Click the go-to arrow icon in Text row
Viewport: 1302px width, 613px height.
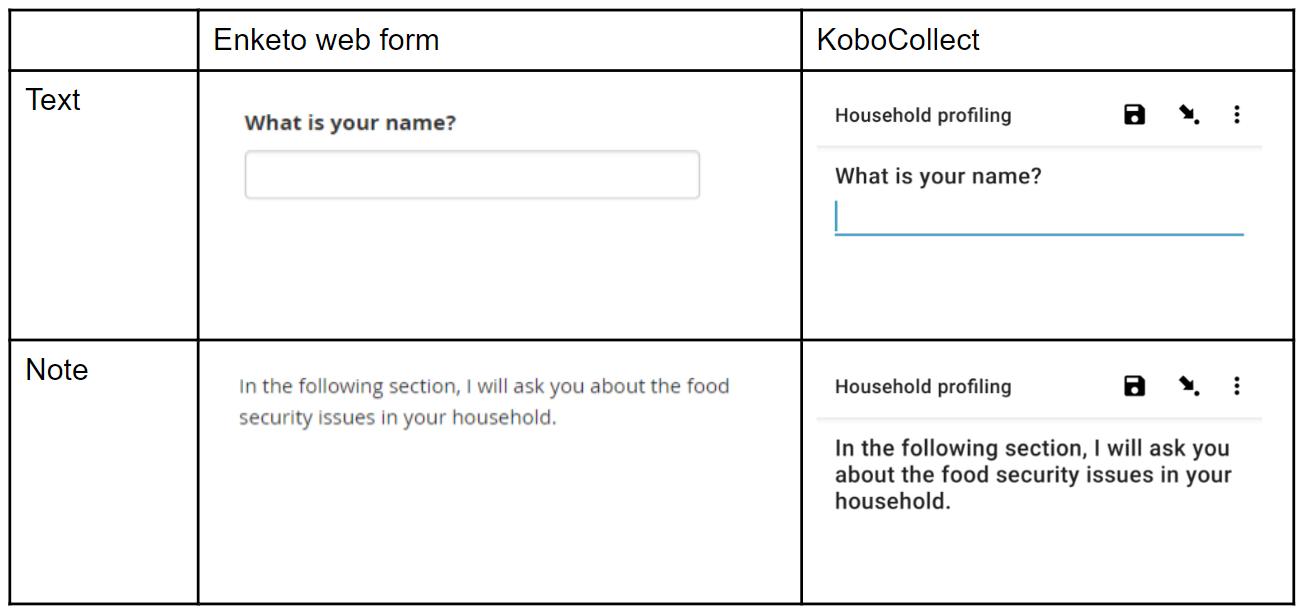[x=1188, y=115]
